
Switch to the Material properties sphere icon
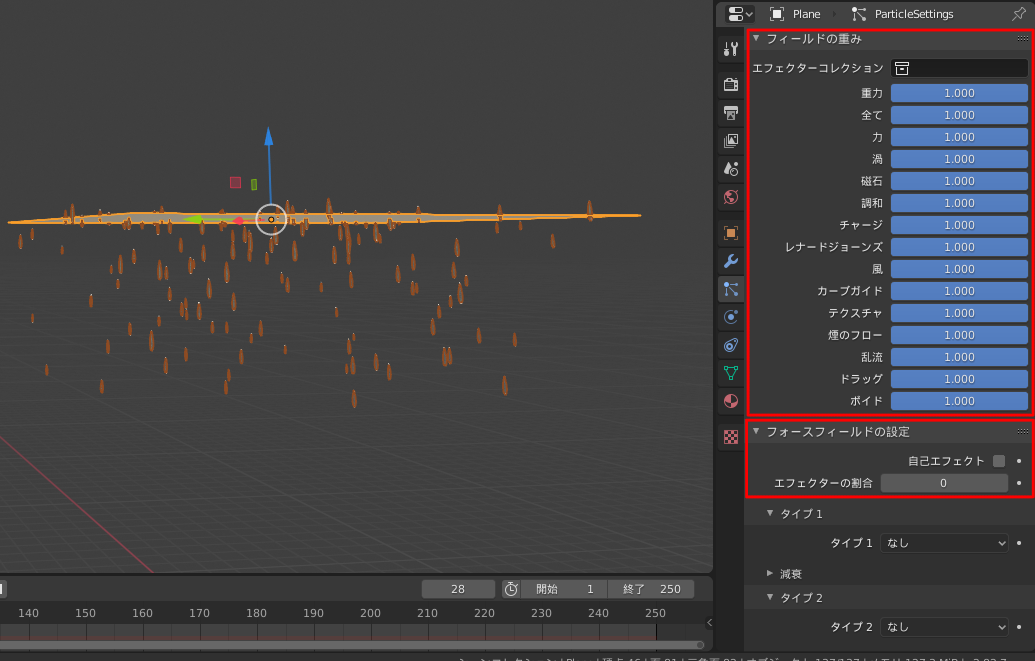point(730,401)
